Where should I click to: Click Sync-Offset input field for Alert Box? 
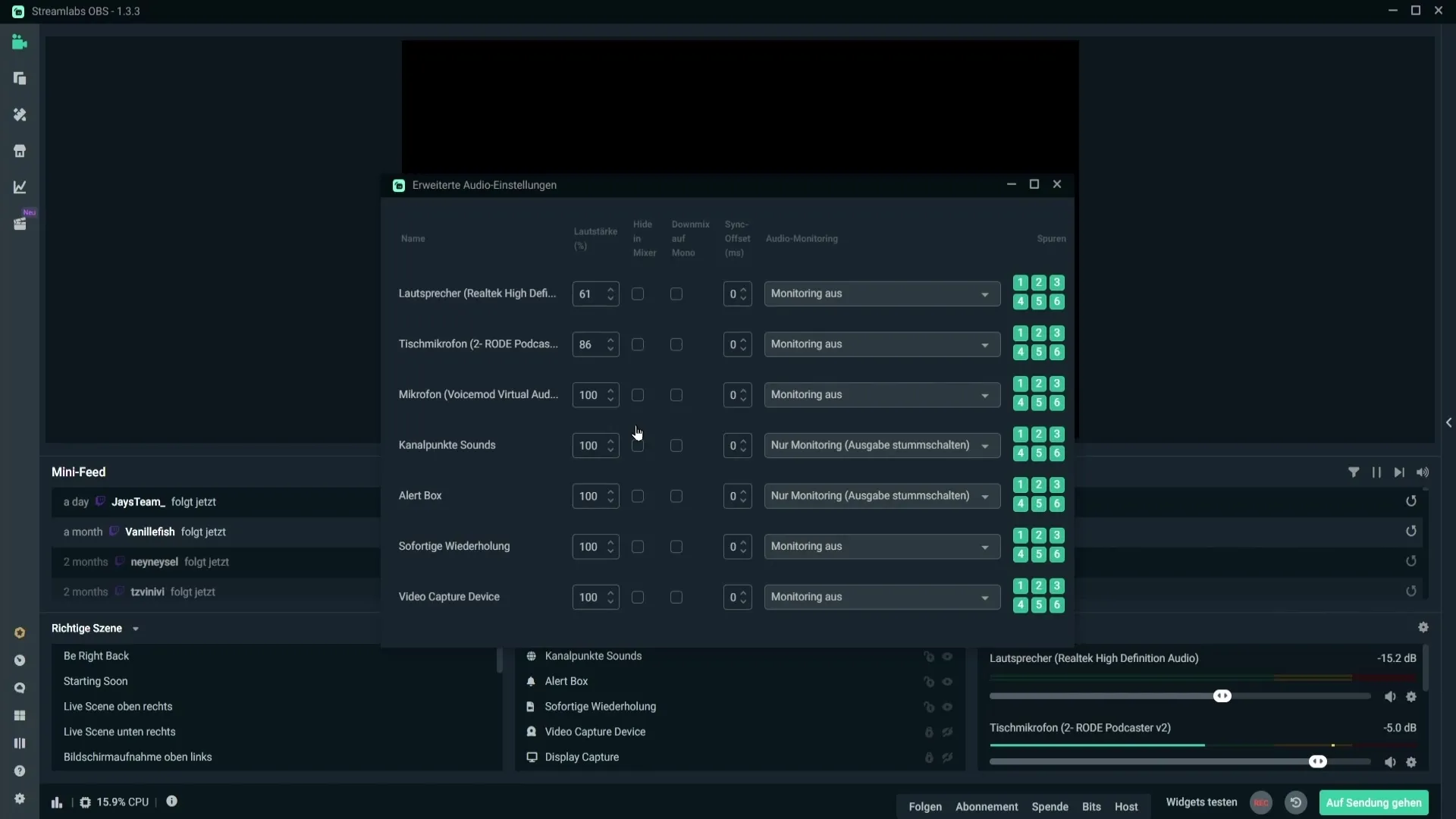pyautogui.click(x=735, y=497)
